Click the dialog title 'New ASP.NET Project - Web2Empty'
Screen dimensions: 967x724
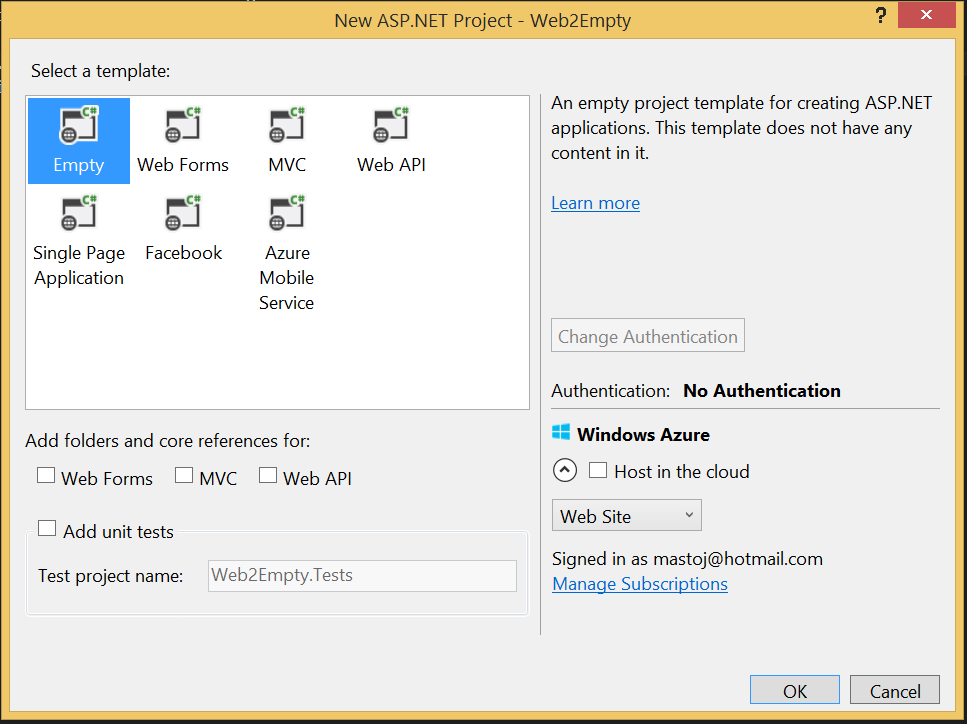(x=482, y=20)
